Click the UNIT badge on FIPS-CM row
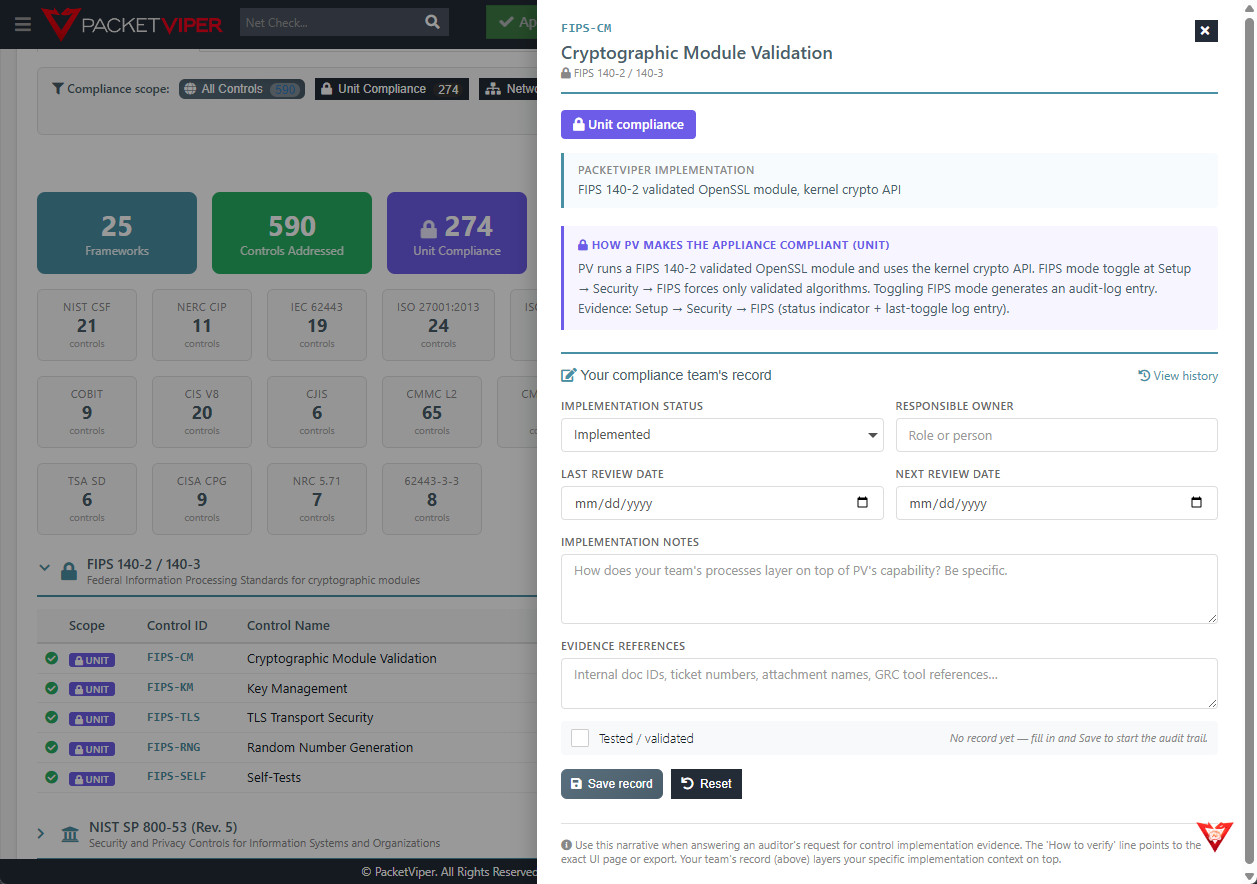This screenshot has height=884, width=1257. [x=91, y=660]
